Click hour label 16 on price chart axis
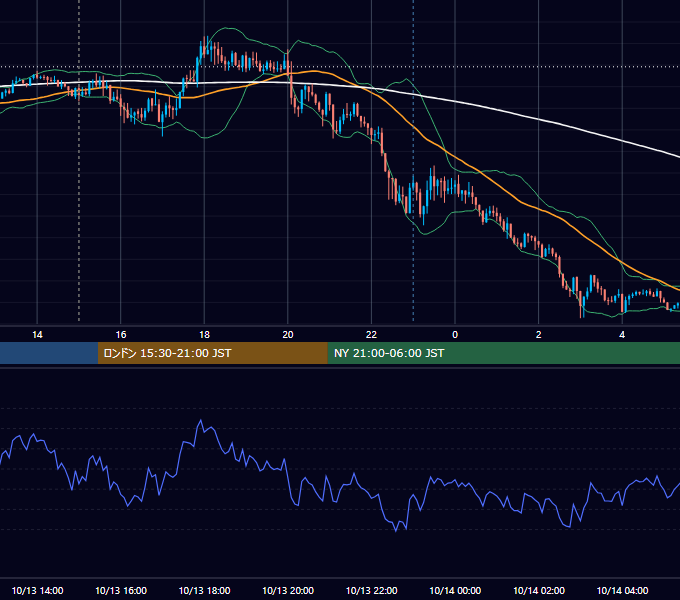Image resolution: width=680 pixels, height=600 pixels. (x=121, y=334)
